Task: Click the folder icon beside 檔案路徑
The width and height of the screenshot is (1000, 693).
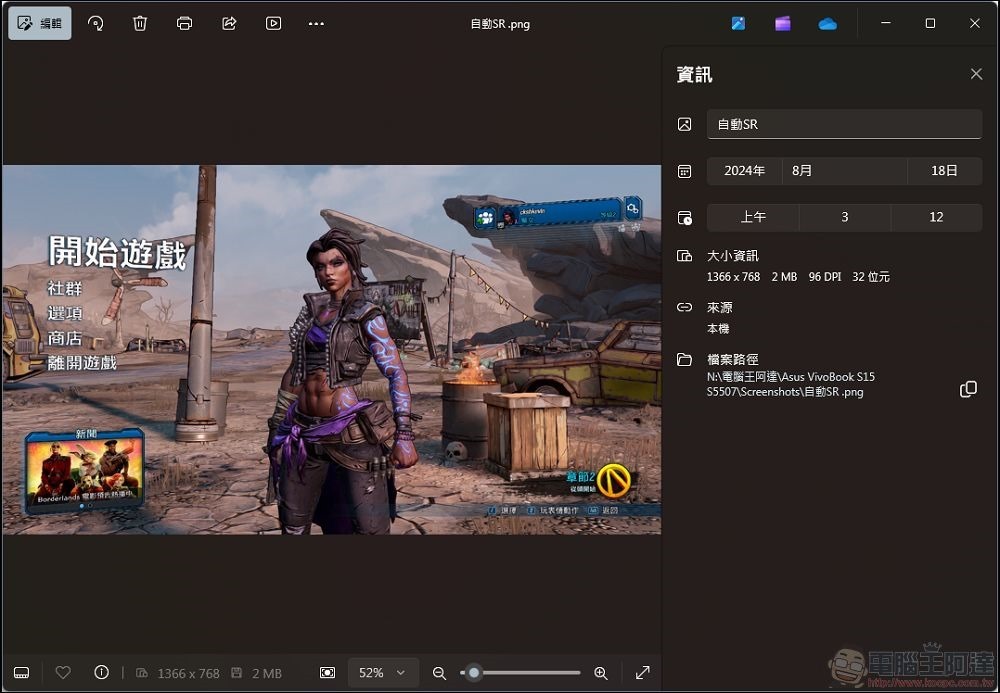Action: [684, 359]
